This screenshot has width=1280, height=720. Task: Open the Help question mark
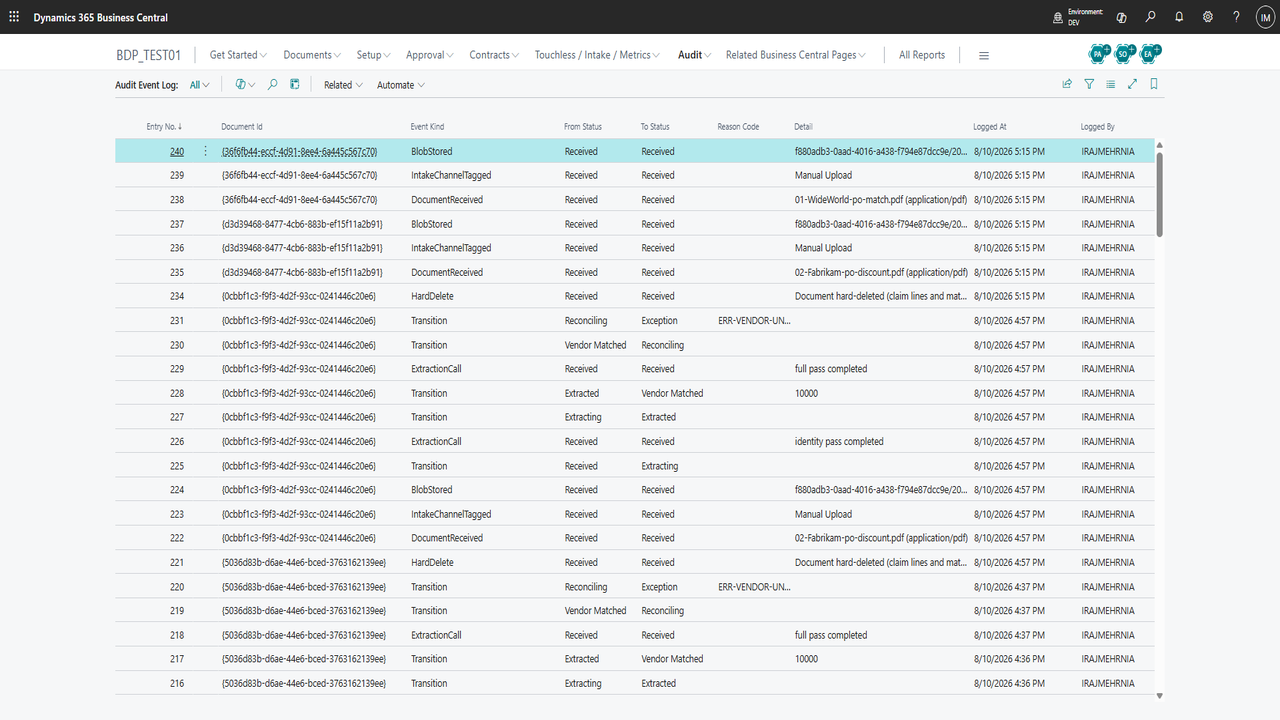coord(1237,17)
